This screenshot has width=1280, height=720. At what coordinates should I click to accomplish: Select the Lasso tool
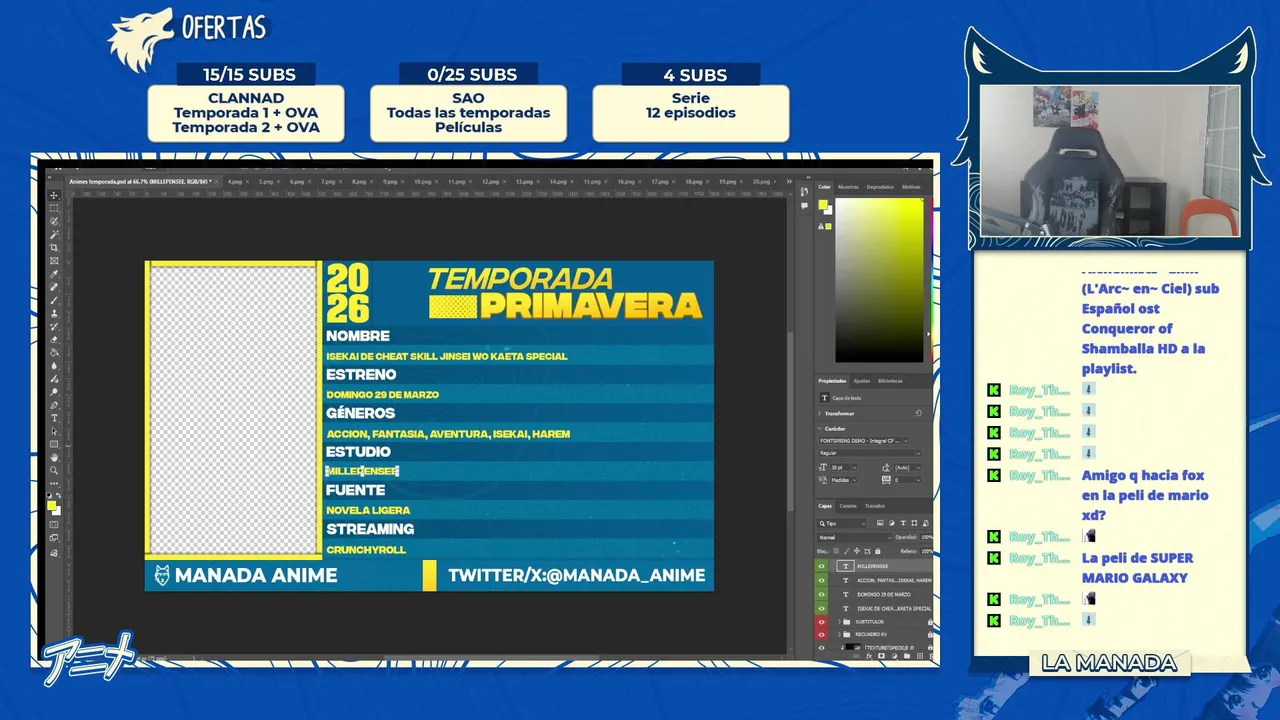[54, 221]
